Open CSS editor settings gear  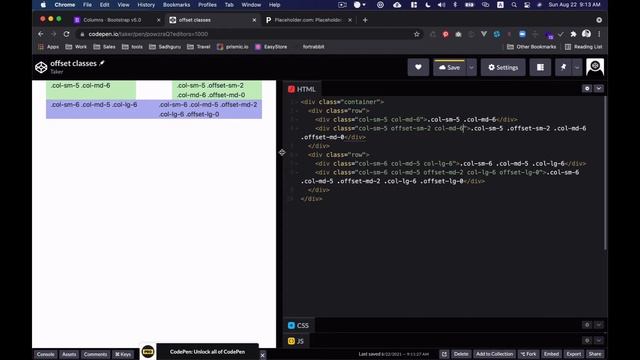(x=587, y=325)
